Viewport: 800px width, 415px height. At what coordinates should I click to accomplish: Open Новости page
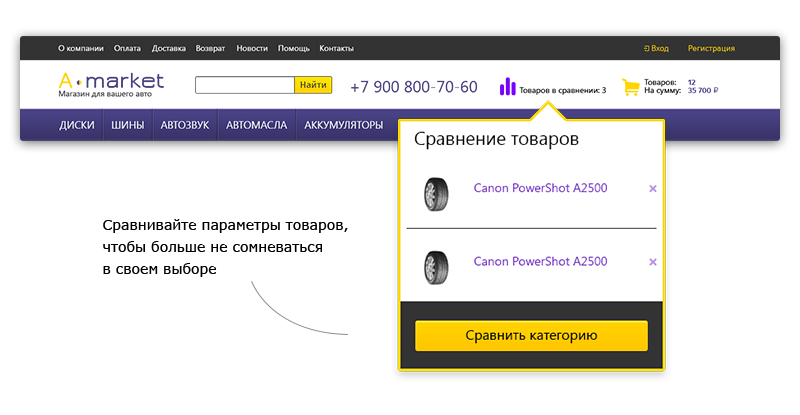coord(252,48)
